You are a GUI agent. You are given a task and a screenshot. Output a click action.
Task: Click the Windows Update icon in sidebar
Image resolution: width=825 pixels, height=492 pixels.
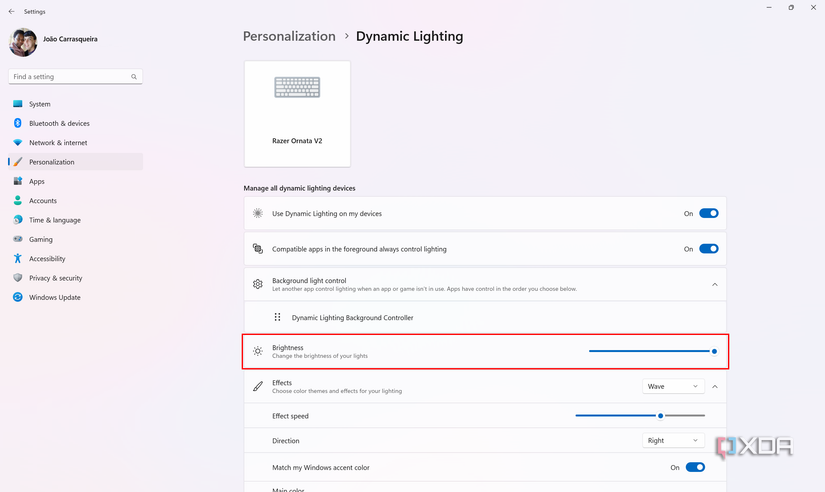(18, 298)
